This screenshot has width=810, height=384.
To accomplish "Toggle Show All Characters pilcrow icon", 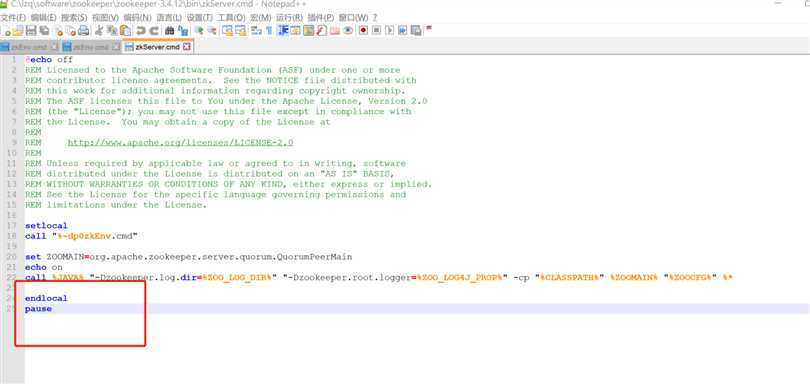I will click(269, 30).
